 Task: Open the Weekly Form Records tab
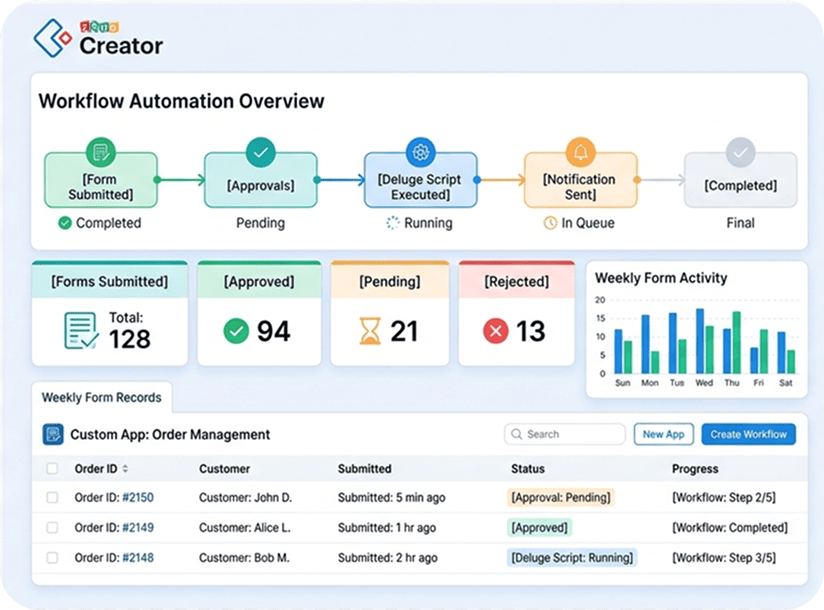click(x=101, y=398)
